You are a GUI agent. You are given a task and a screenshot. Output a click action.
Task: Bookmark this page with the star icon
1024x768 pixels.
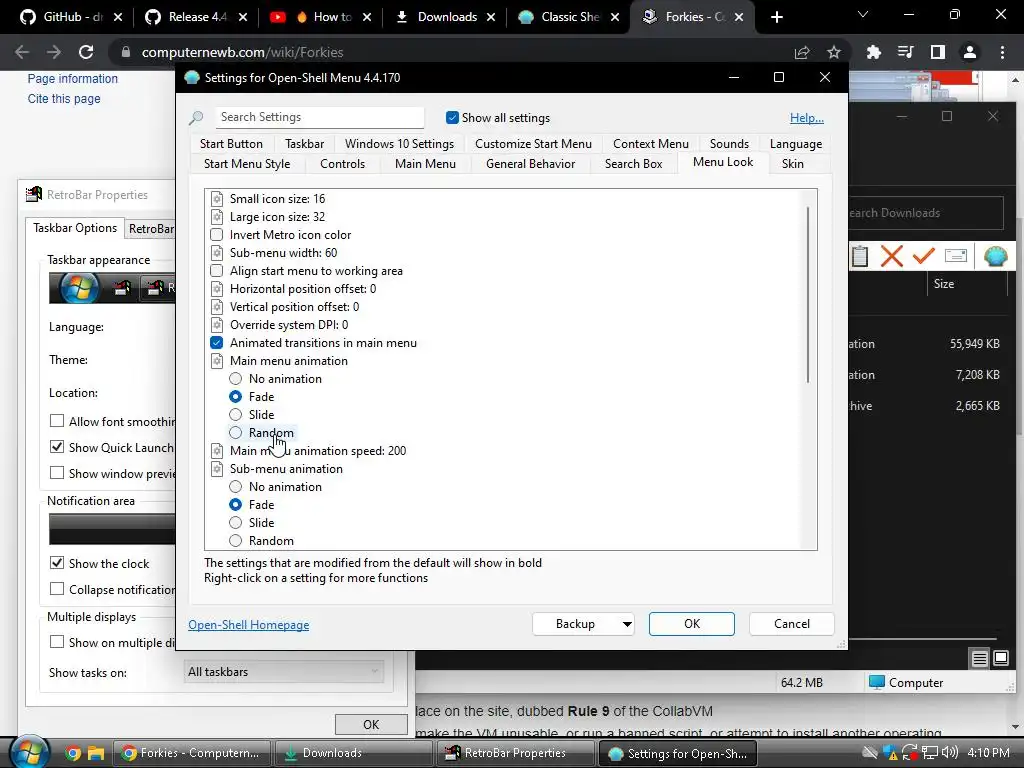tap(834, 52)
